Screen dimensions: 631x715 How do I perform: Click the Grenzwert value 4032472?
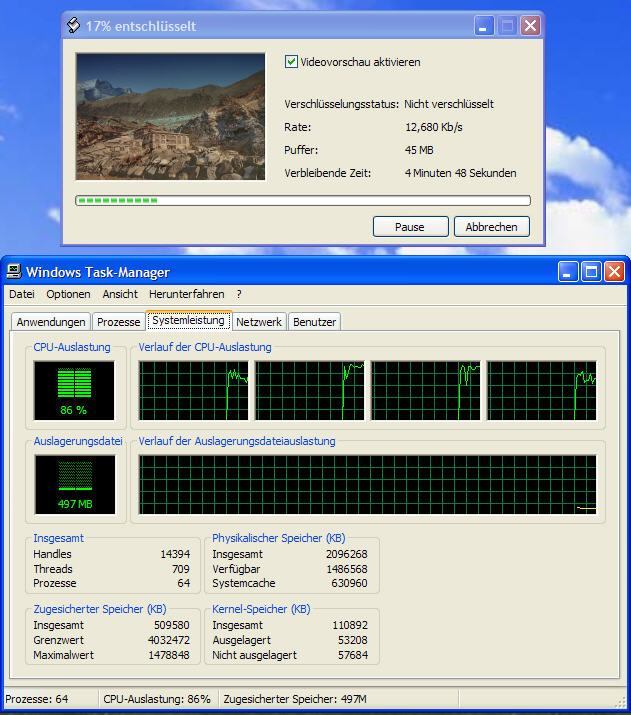(x=169, y=640)
